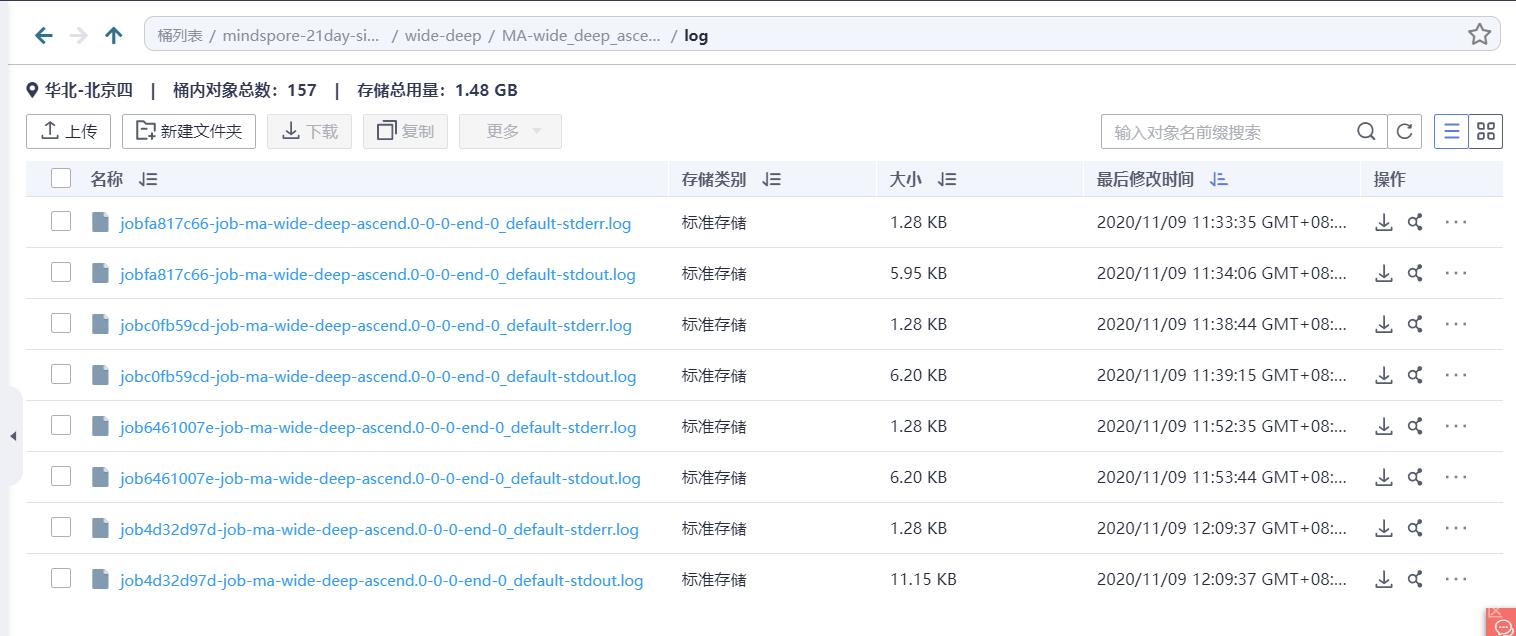The image size is (1516, 636).
Task: Click the 复制 copy button
Action: click(x=405, y=131)
